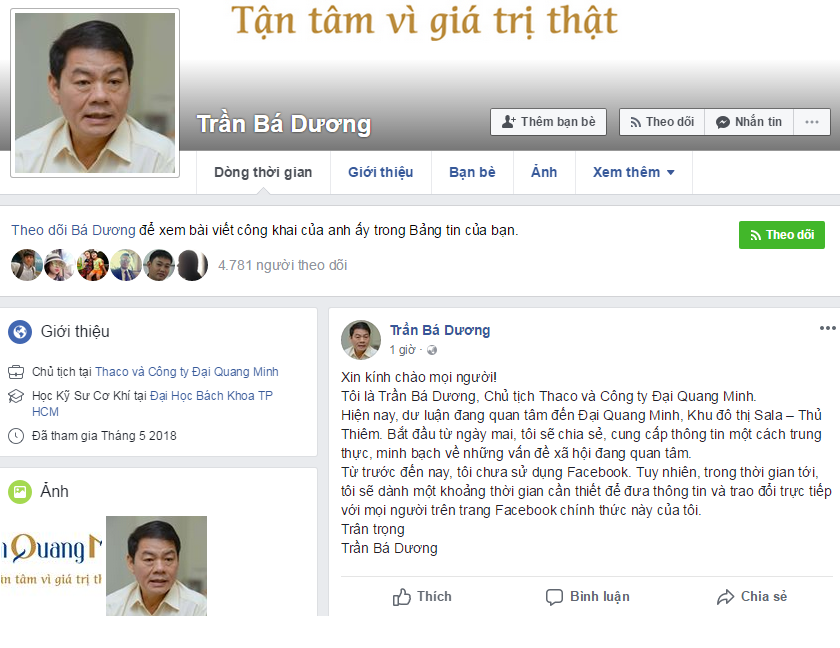Viewport: 840px width, 648px height.
Task: Select the Ảnh tab
Action: pos(544,172)
